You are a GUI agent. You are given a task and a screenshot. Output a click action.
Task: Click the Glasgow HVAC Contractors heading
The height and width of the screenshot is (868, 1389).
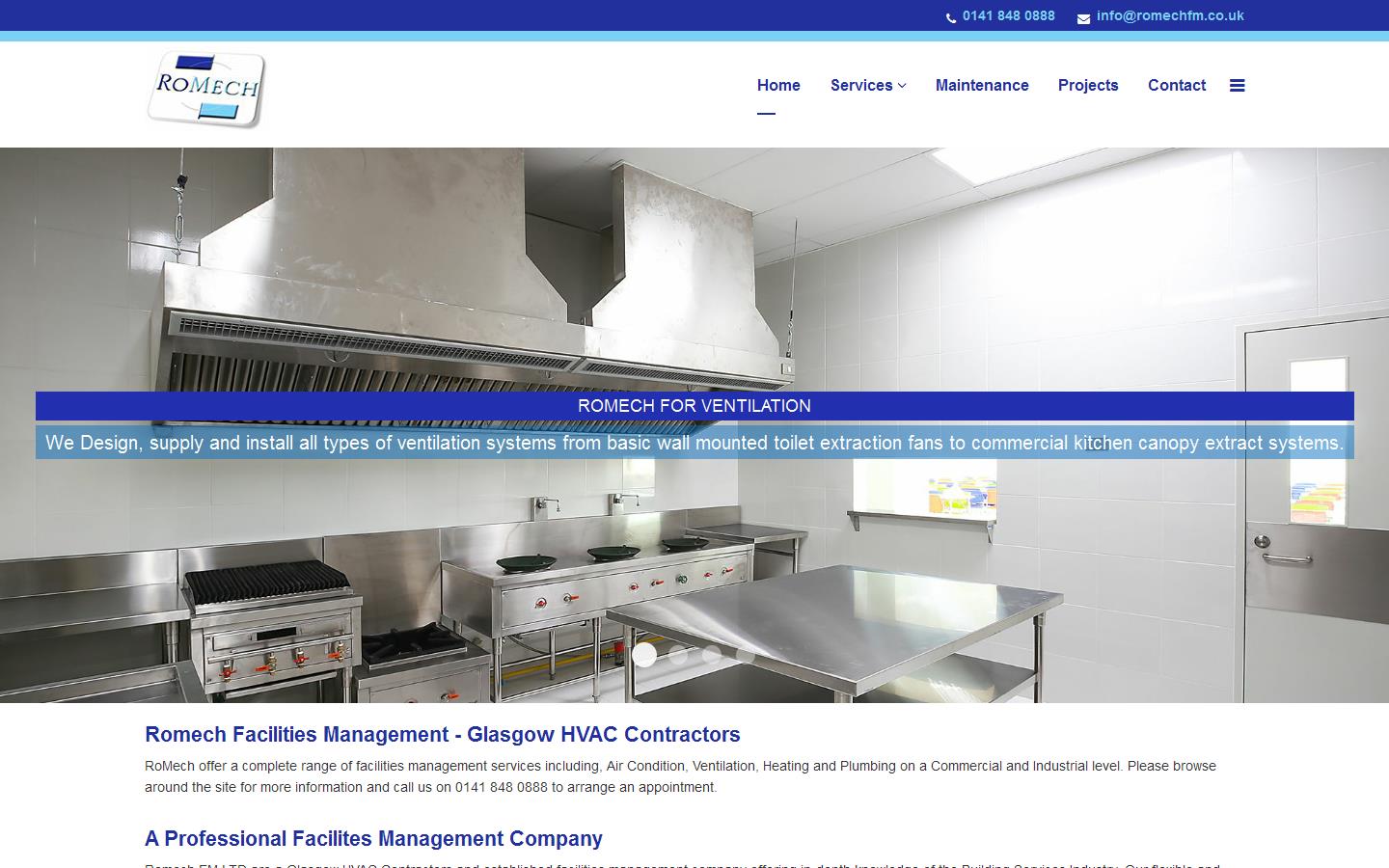442,734
